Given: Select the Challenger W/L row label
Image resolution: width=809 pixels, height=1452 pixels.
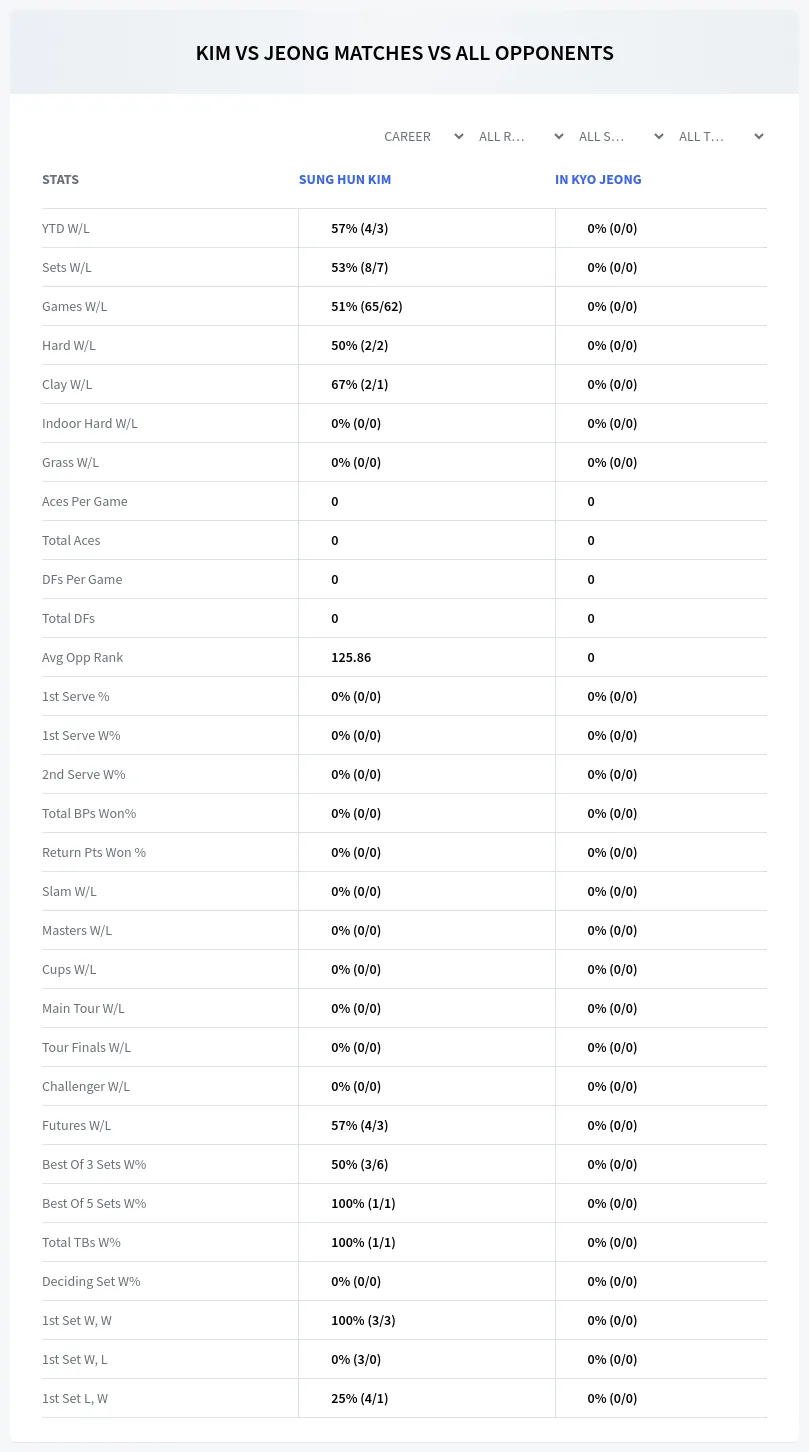Looking at the screenshot, I should [x=86, y=1086].
